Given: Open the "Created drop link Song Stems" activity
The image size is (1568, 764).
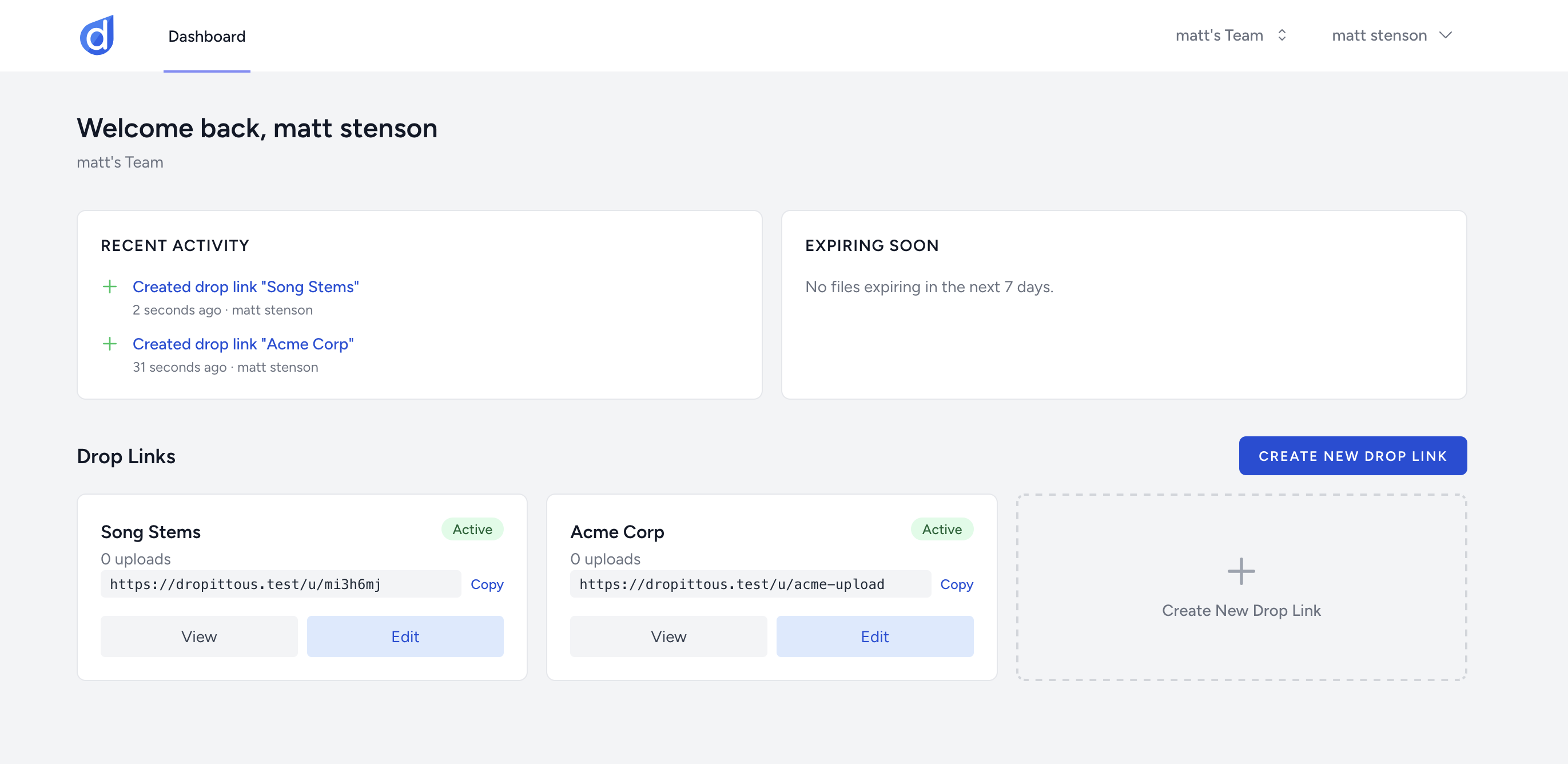Looking at the screenshot, I should pos(245,286).
